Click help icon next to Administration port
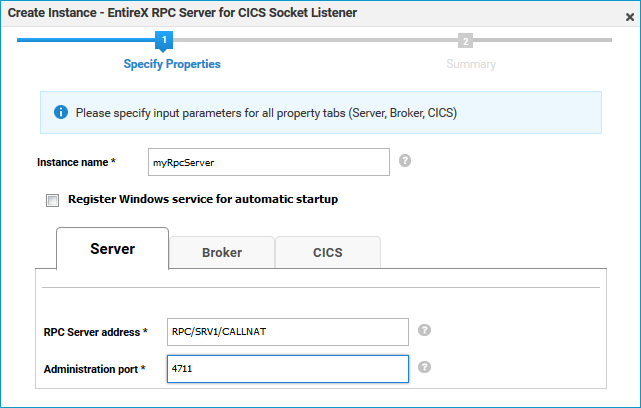 tap(424, 367)
